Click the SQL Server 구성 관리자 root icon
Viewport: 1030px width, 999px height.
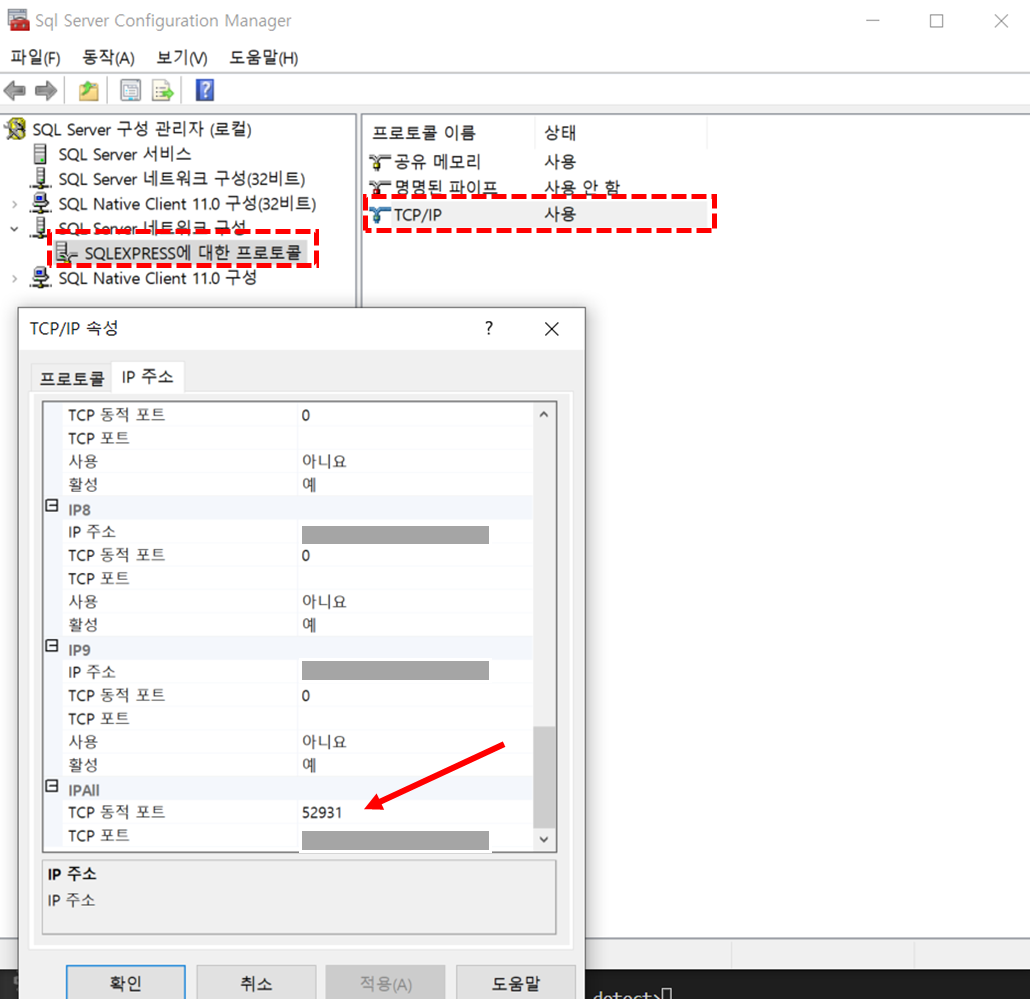pos(16,129)
